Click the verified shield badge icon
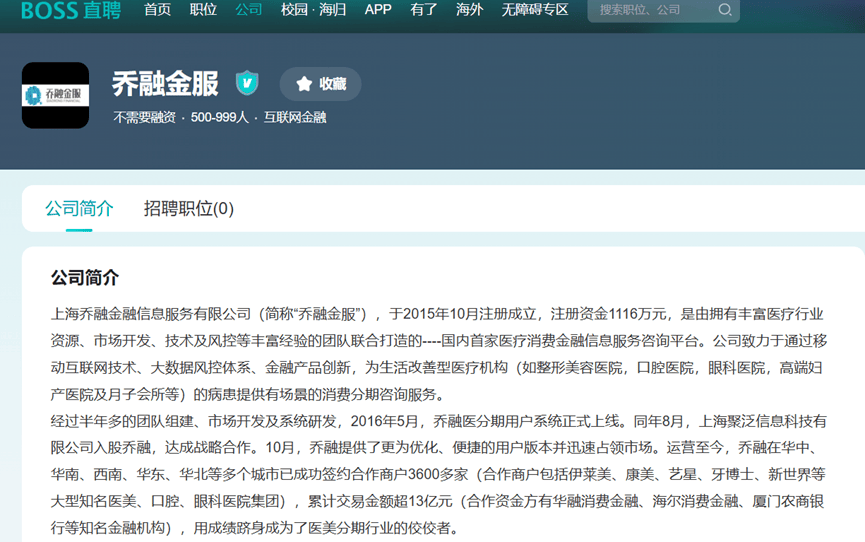Screen dimensions: 865x542 pos(247,83)
